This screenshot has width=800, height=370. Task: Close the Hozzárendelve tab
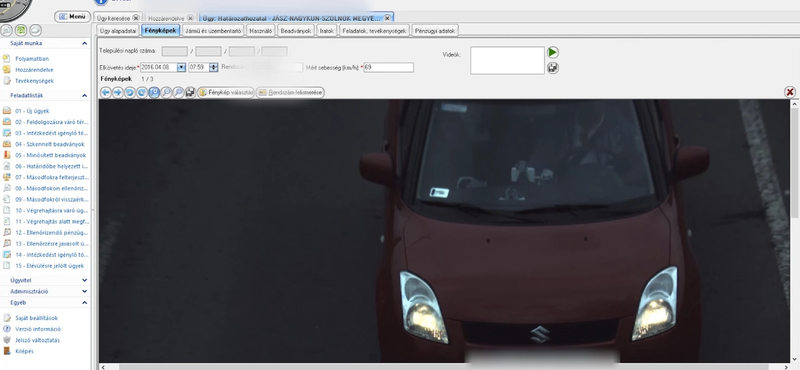point(190,18)
